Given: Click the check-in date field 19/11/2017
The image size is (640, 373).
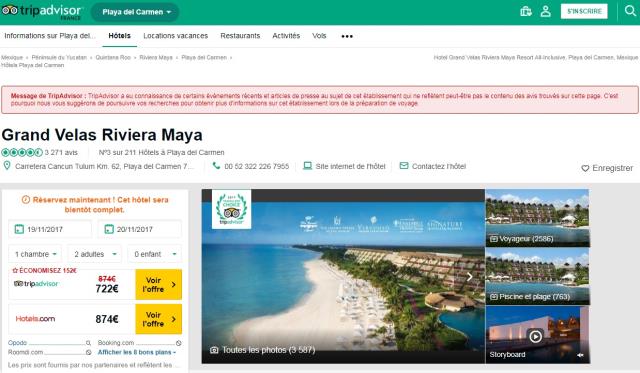Looking at the screenshot, I should (x=50, y=229).
